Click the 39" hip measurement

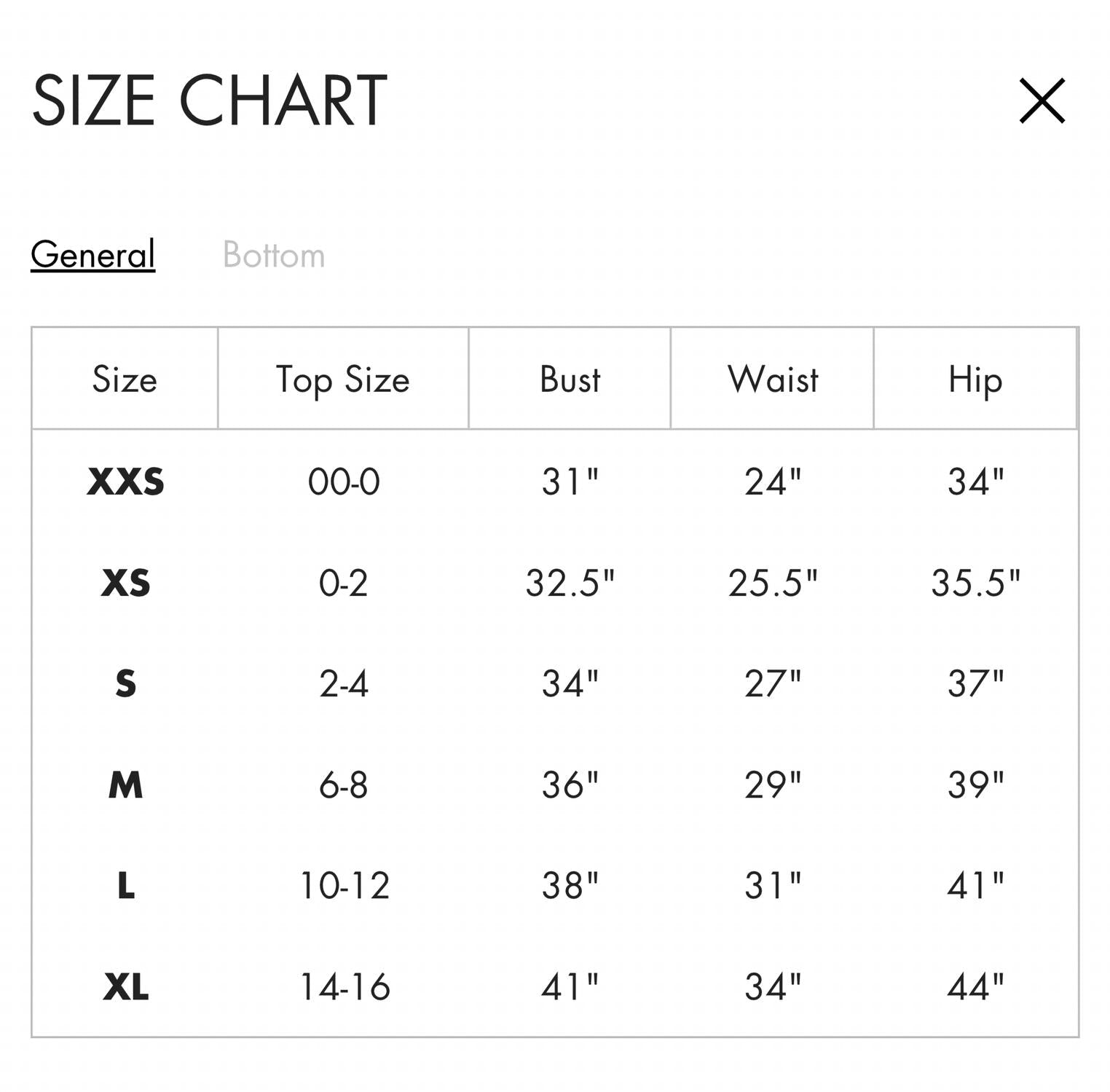(x=975, y=785)
